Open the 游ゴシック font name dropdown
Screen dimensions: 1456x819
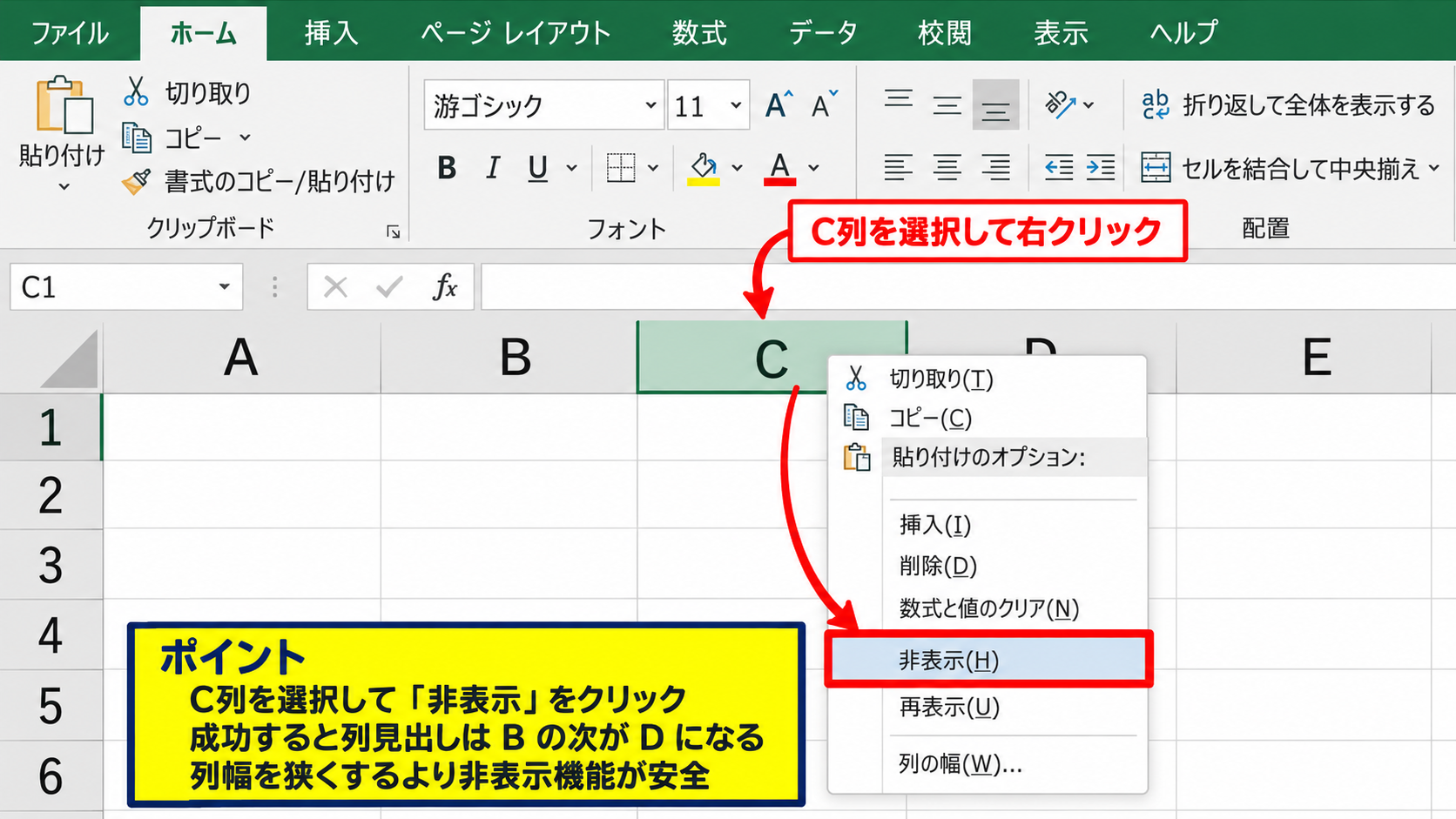click(650, 105)
